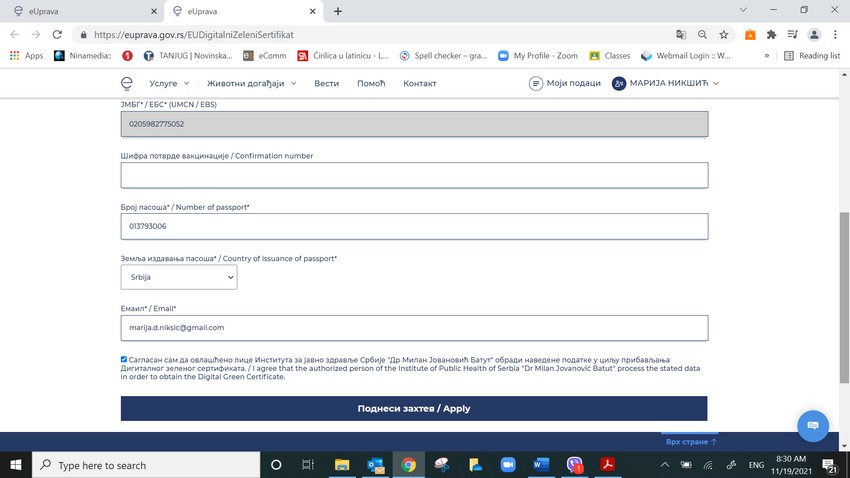Launch Word from the taskbar
Screen dimensions: 850x478
(x=540, y=465)
